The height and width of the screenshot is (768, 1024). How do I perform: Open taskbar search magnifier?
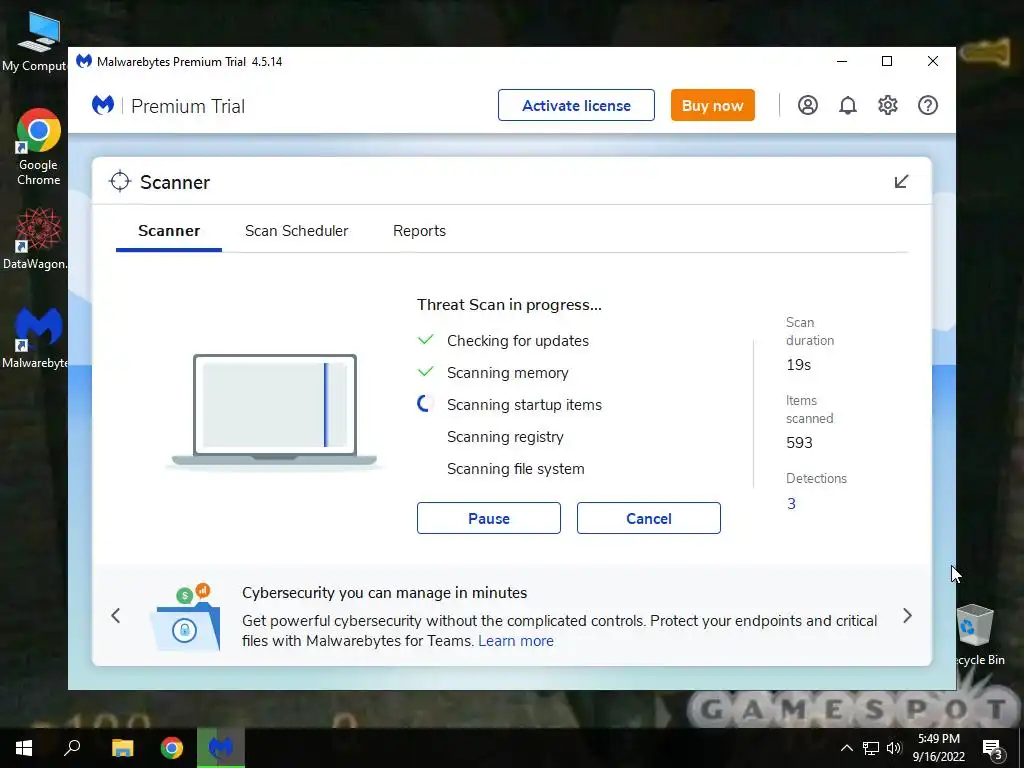[72, 748]
